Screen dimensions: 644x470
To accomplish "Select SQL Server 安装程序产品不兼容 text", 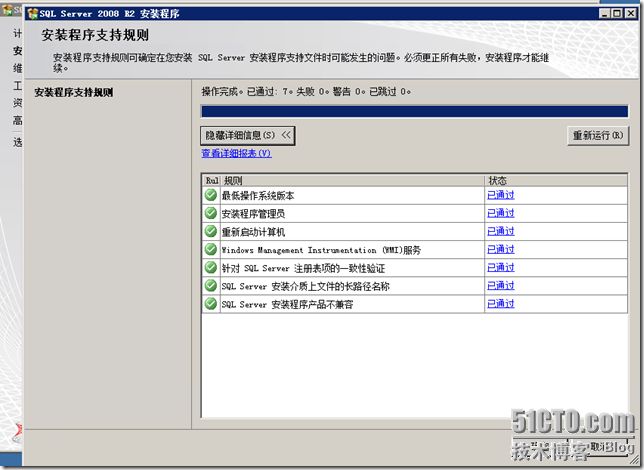I will 288,304.
